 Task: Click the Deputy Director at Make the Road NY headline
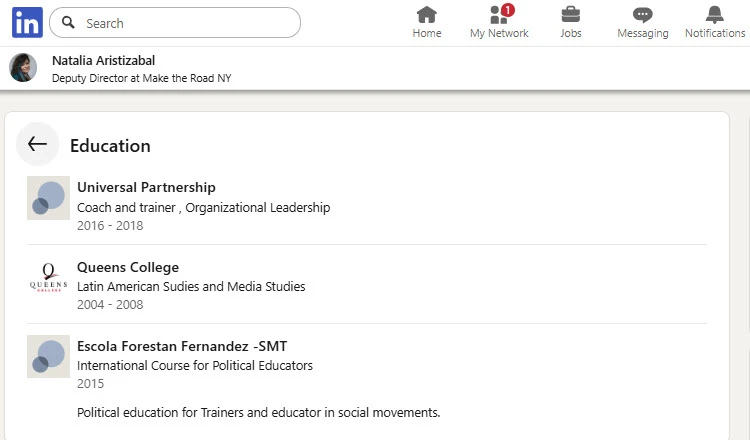click(142, 78)
